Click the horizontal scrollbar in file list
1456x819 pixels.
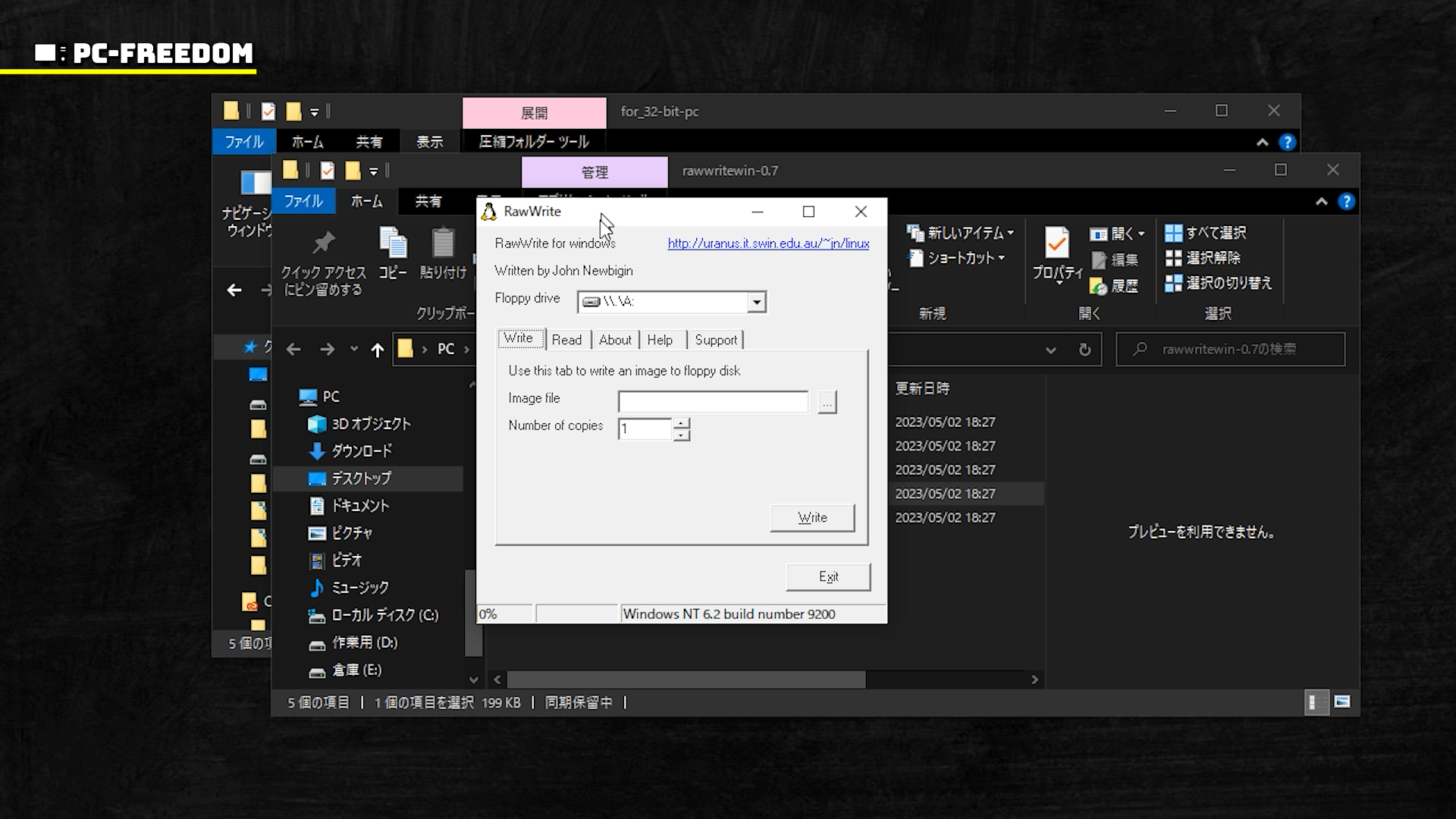coord(686,679)
